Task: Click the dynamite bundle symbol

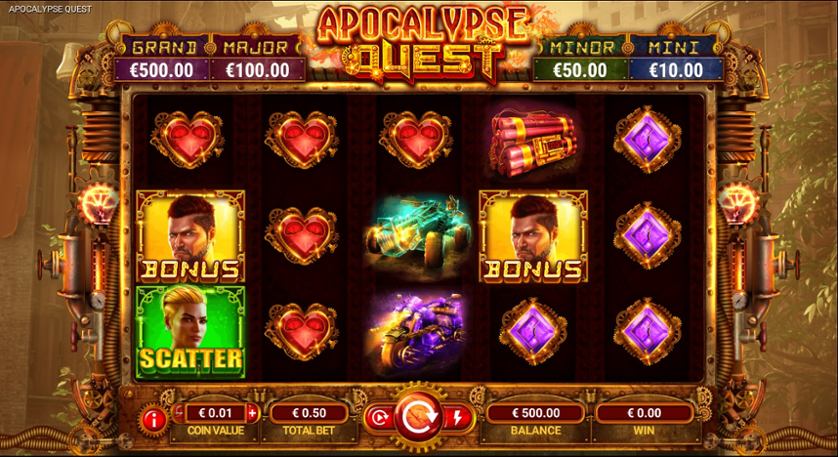Action: point(533,141)
